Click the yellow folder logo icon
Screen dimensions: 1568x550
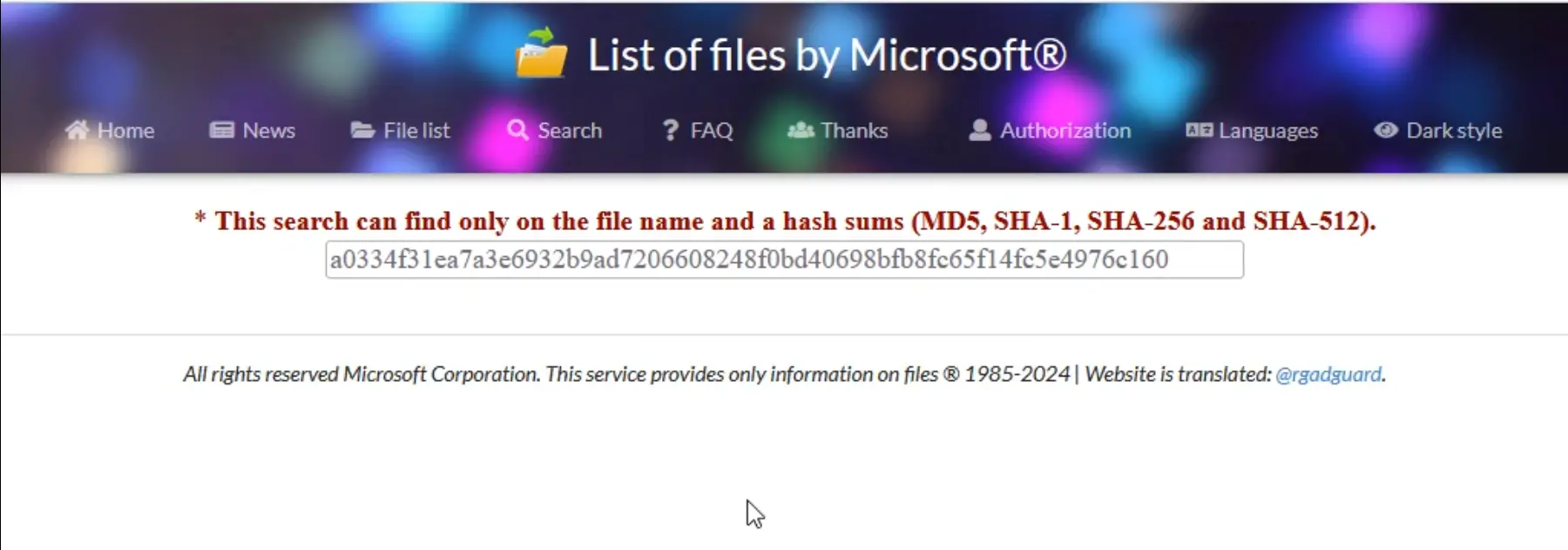point(541,53)
